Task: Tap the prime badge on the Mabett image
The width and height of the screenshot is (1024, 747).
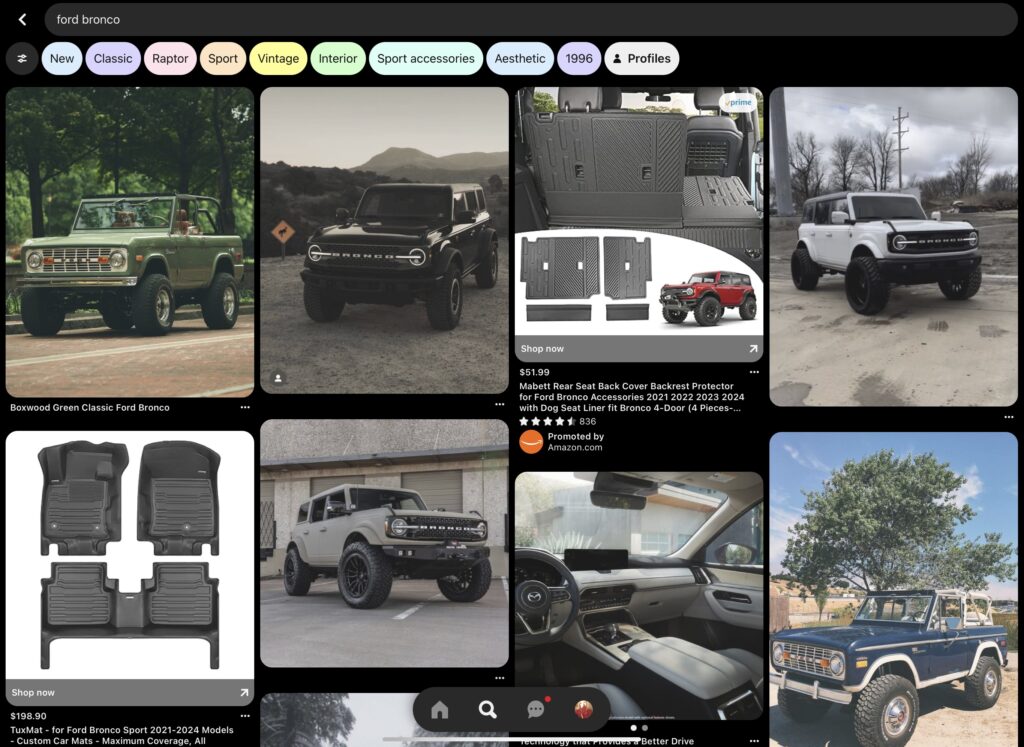Action: (x=738, y=103)
